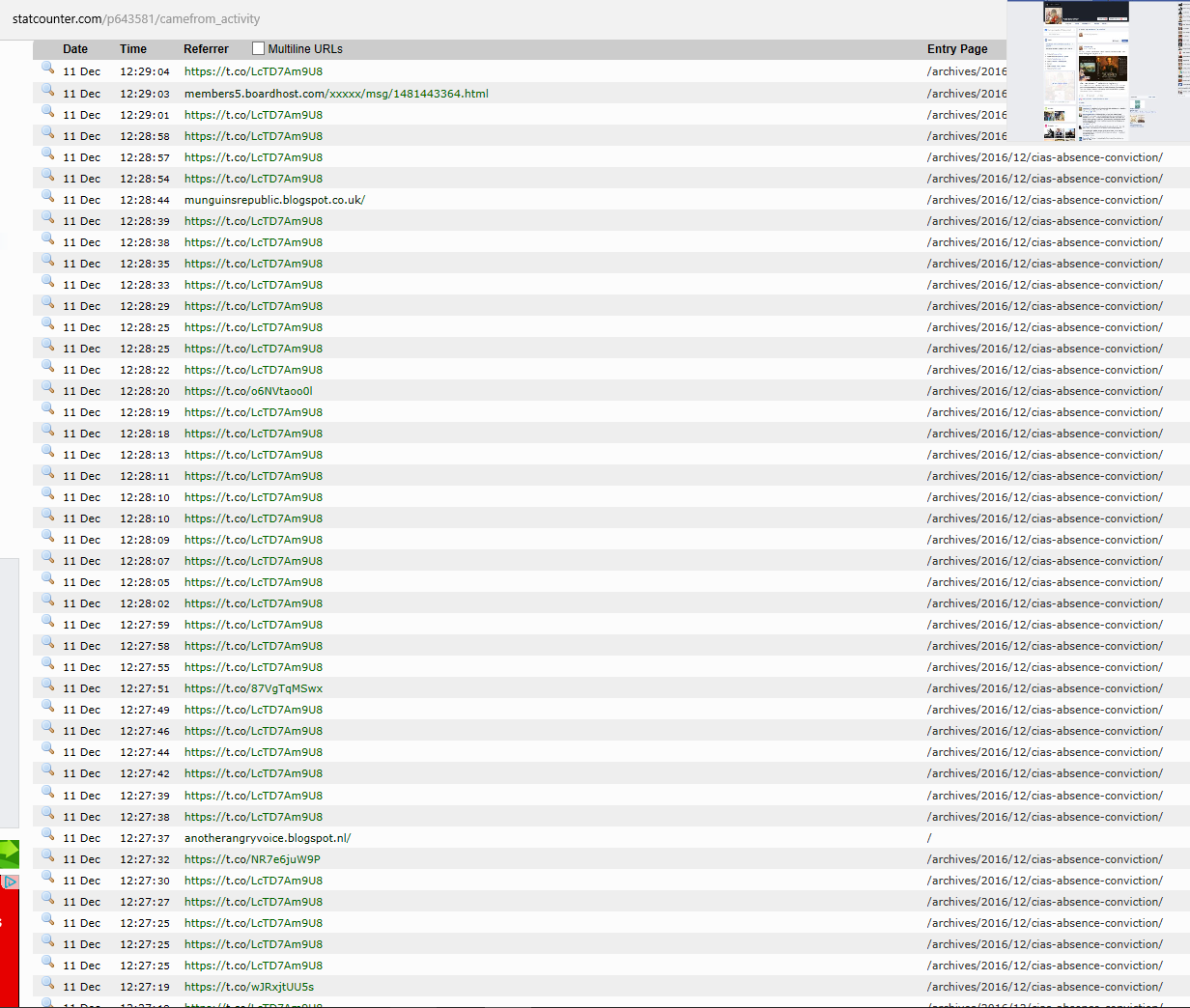This screenshot has height=1008, width=1190.
Task: Click magnifier icon for 12:28:35 row
Action: [x=47, y=261]
